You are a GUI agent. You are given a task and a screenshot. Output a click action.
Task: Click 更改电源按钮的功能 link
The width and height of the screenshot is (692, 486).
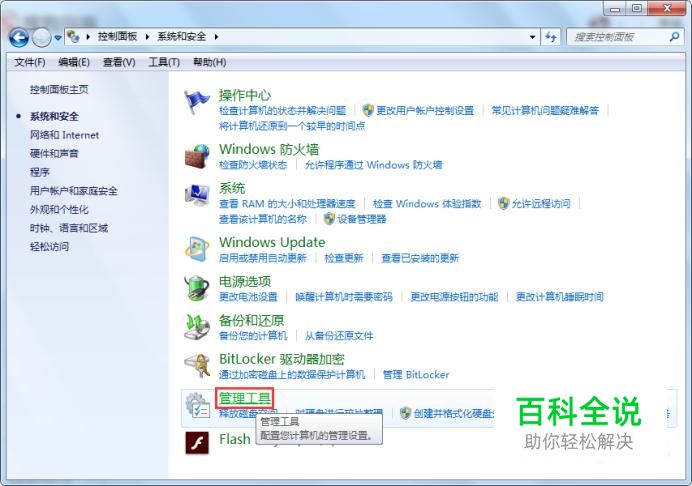point(454,297)
